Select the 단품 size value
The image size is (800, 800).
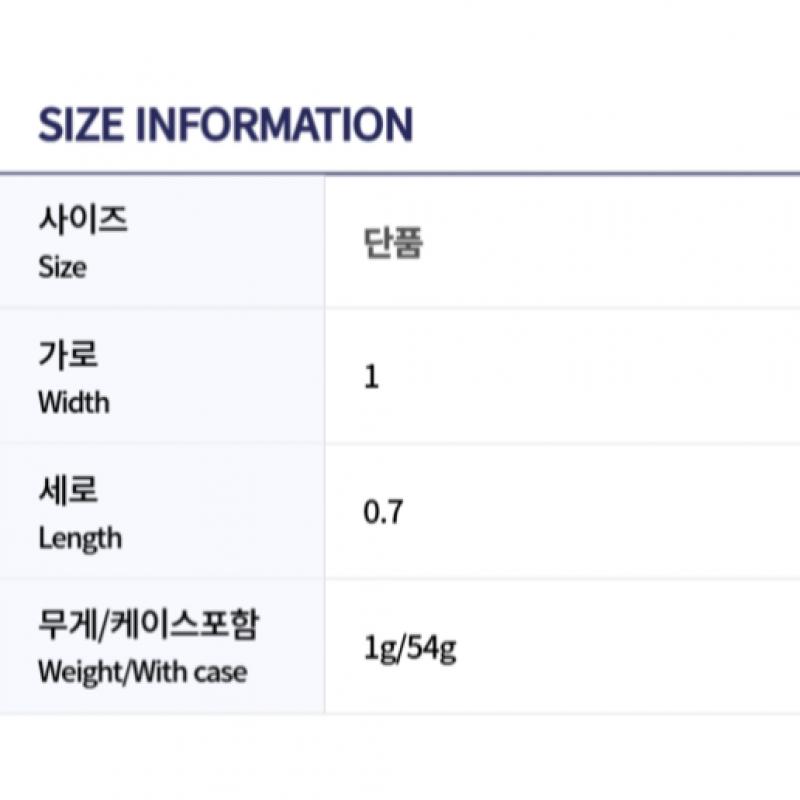[x=393, y=244]
